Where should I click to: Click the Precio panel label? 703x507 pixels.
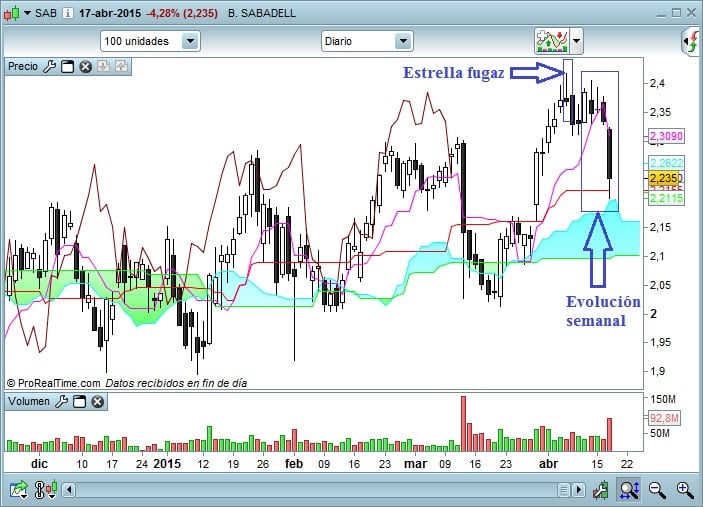pyautogui.click(x=23, y=66)
